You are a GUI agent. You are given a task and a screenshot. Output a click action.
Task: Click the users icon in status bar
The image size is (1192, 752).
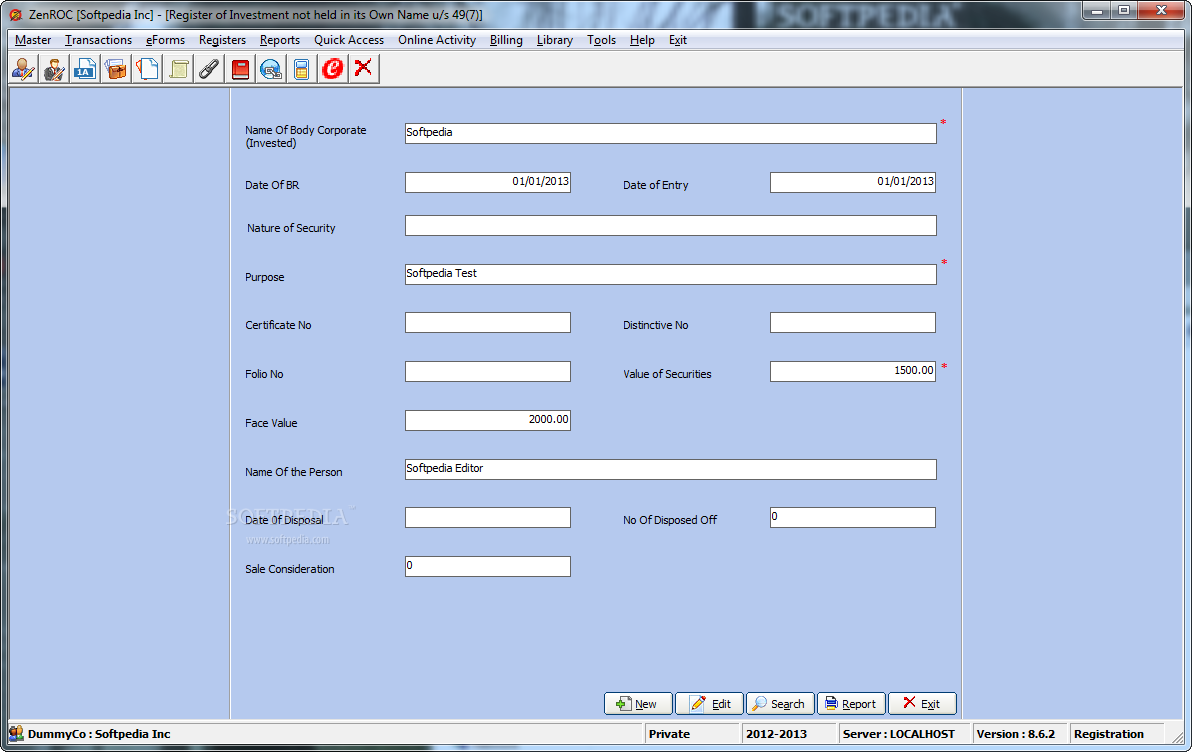(17, 734)
